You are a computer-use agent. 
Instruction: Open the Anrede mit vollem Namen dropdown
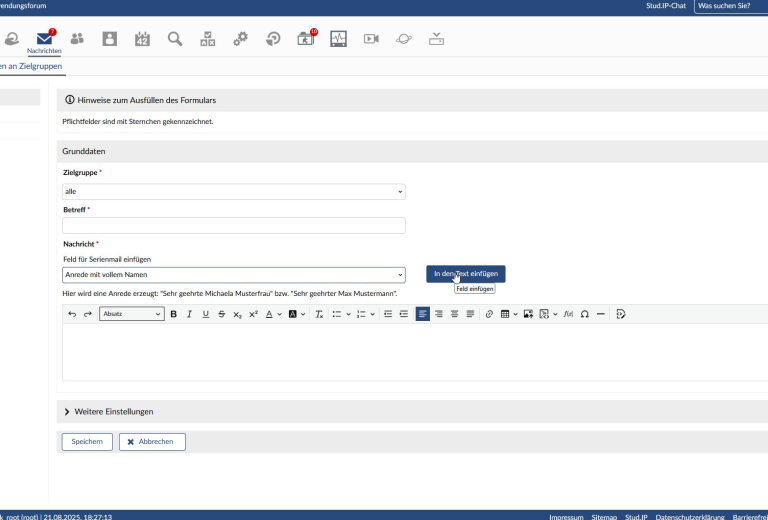[x=234, y=275]
